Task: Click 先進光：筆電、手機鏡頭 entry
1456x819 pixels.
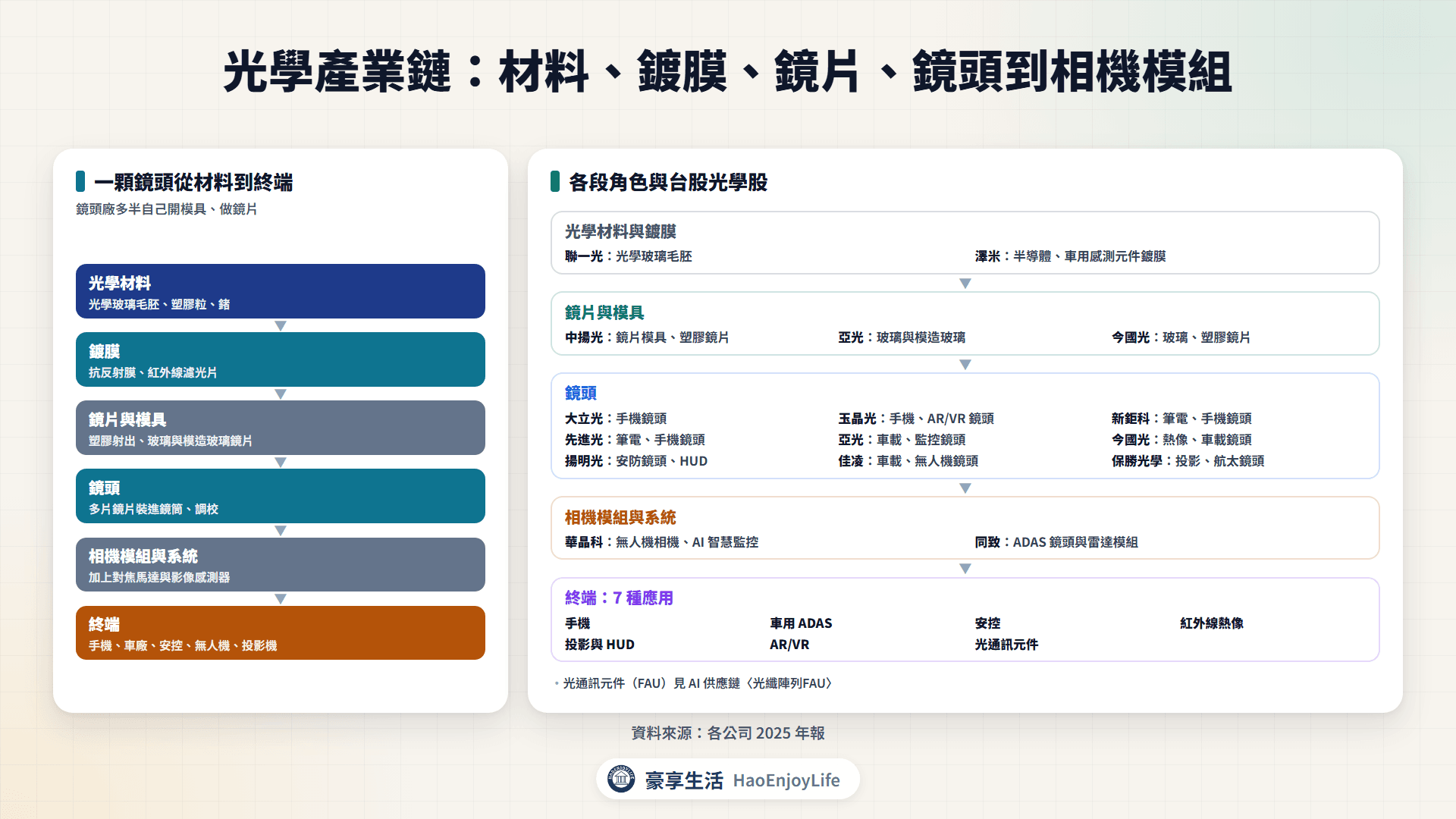Action: pos(635,440)
